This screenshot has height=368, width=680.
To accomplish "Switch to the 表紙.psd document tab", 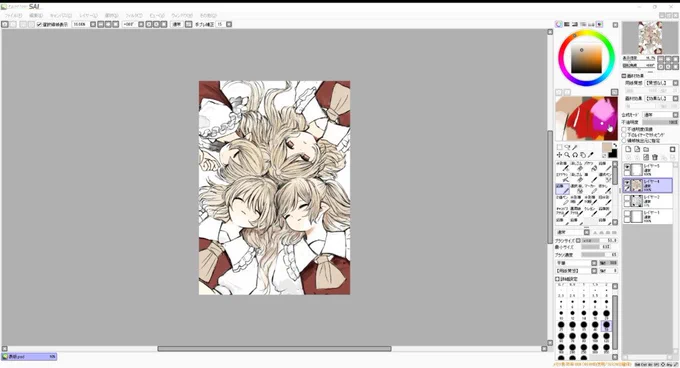I will (x=29, y=357).
